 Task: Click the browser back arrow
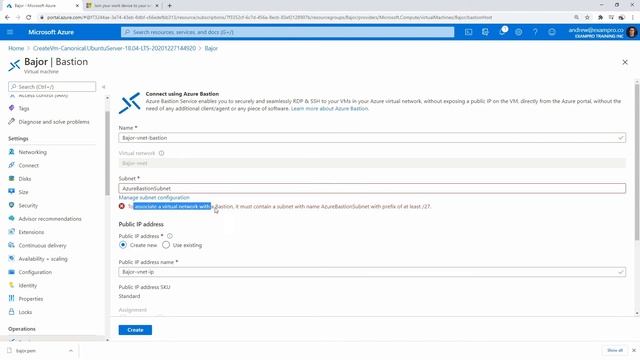pyautogui.click(x=7, y=17)
